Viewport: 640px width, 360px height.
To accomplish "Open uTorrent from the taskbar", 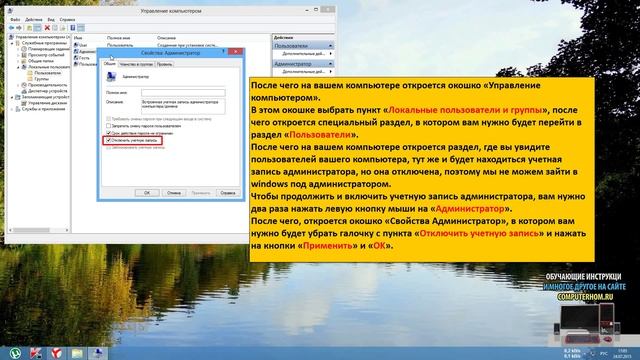I will pos(15,353).
